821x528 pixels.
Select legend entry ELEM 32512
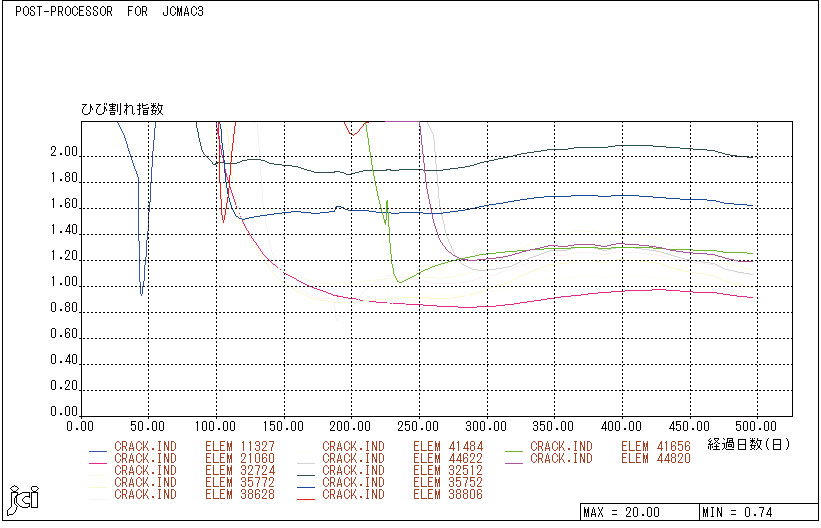tap(448, 470)
